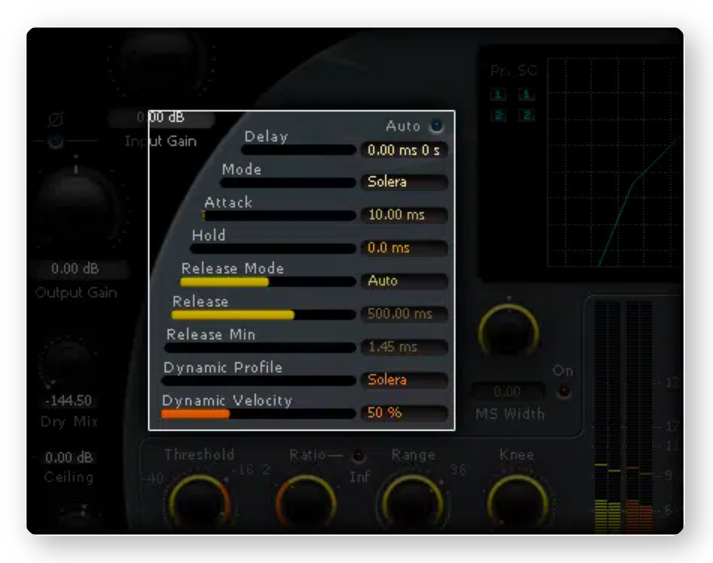Click the Threshold knob
Screen dimensions: 713x563
[x=199, y=504]
